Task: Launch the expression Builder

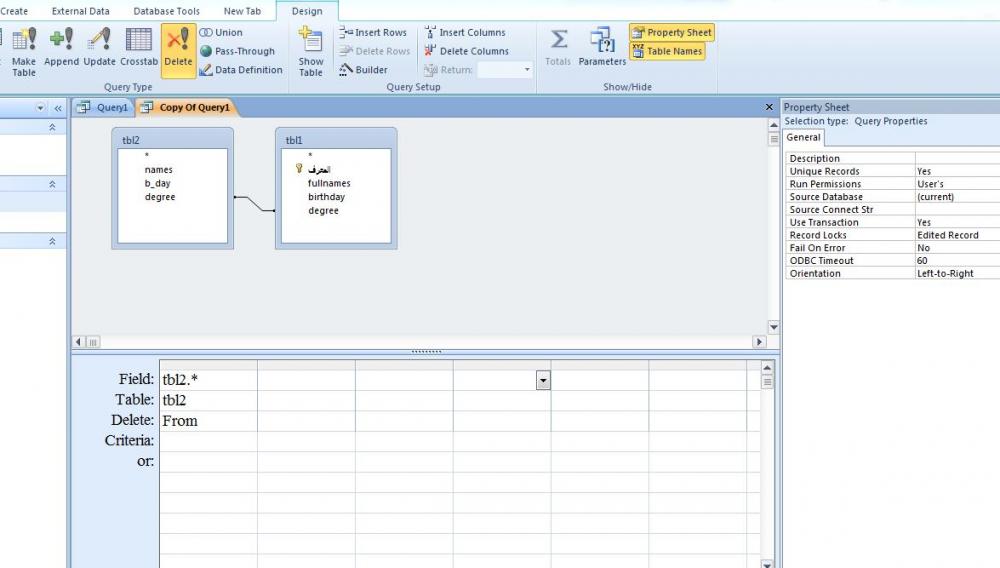Action: [364, 70]
